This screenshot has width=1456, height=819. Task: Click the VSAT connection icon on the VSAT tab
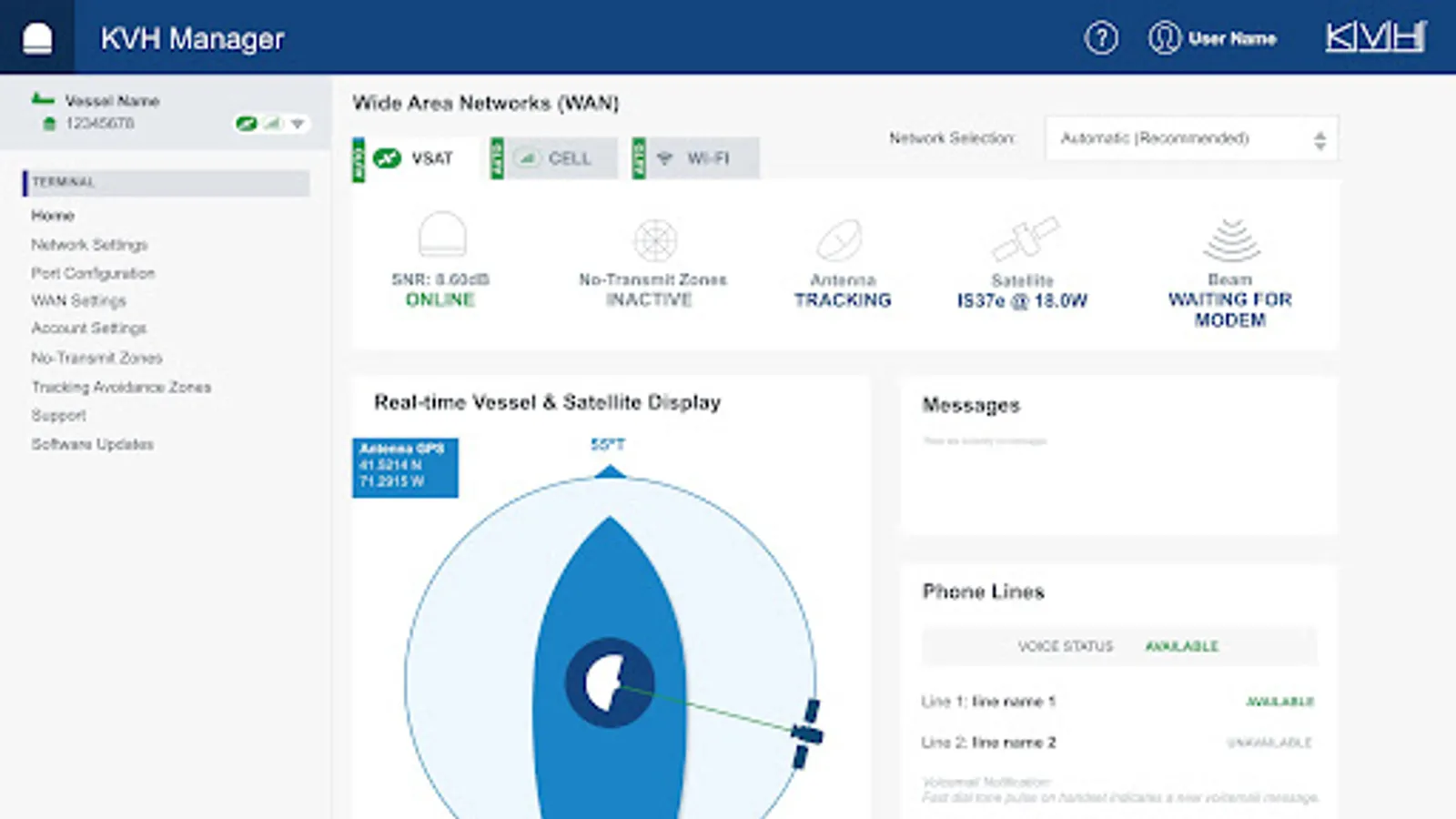point(387,158)
